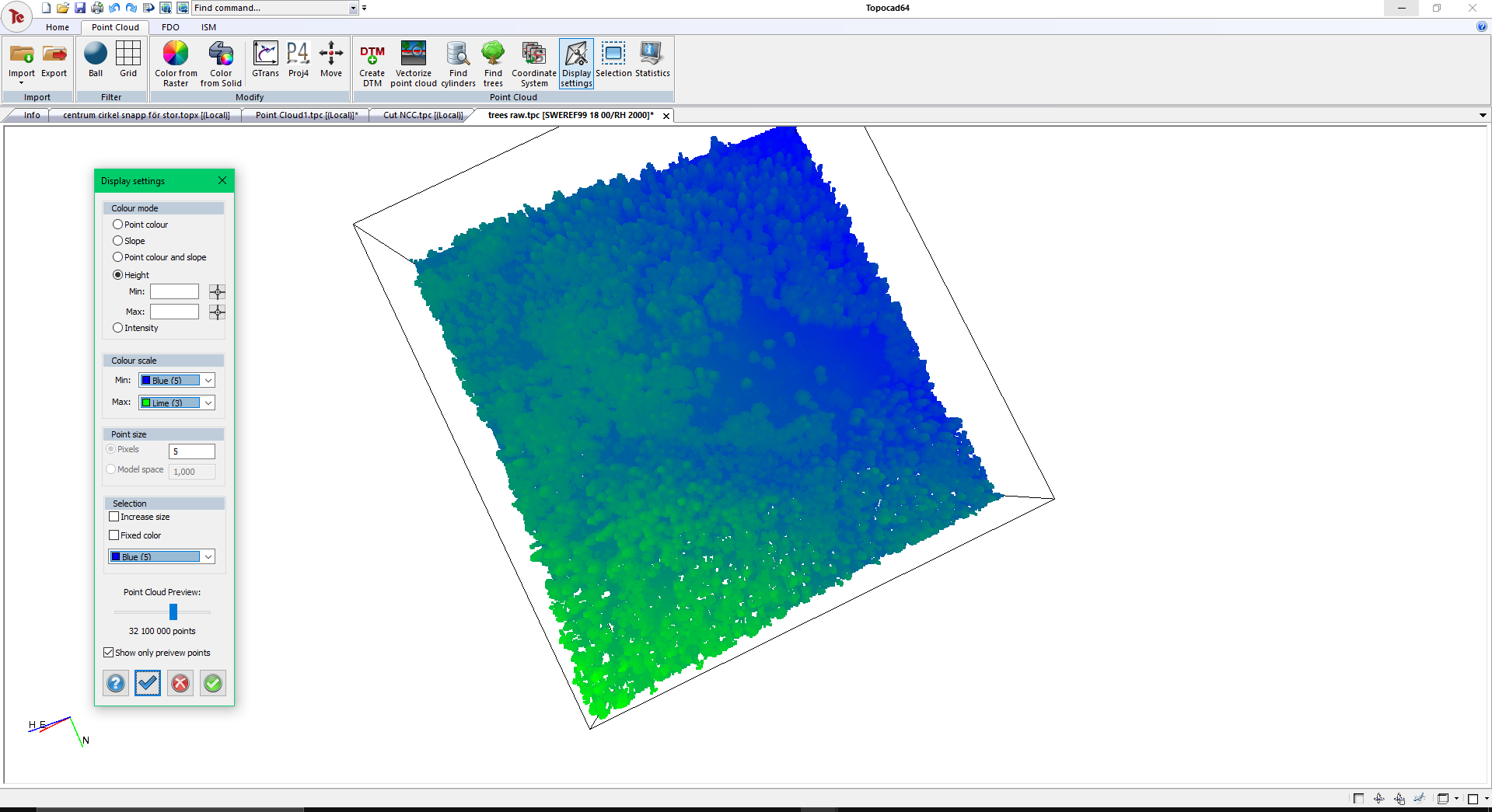1492x812 pixels.
Task: Select the Slope colour mode radio button
Action: click(x=118, y=241)
